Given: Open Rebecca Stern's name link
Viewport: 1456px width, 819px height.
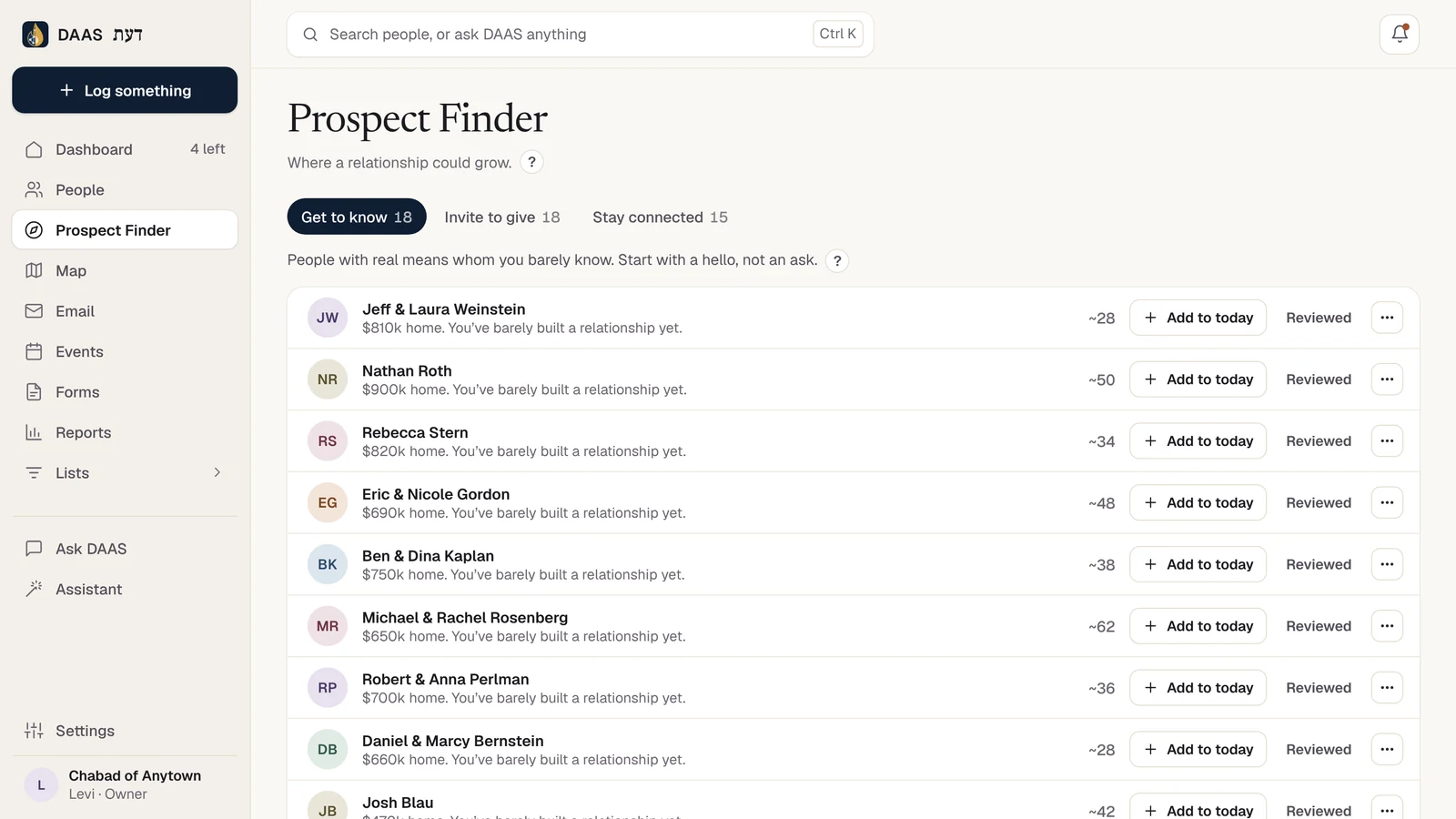Looking at the screenshot, I should (x=415, y=432).
